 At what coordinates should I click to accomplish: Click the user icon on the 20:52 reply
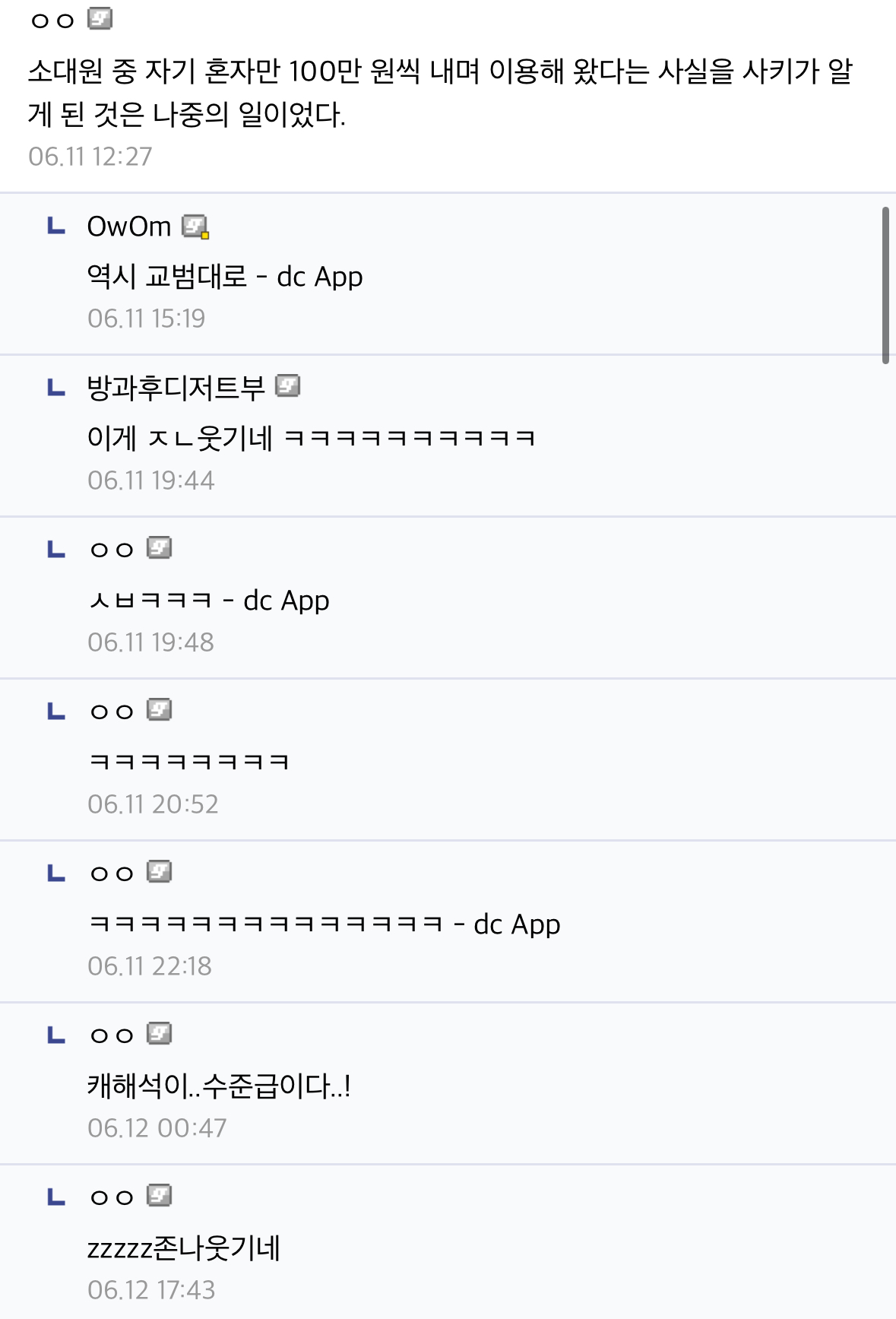[x=159, y=710]
